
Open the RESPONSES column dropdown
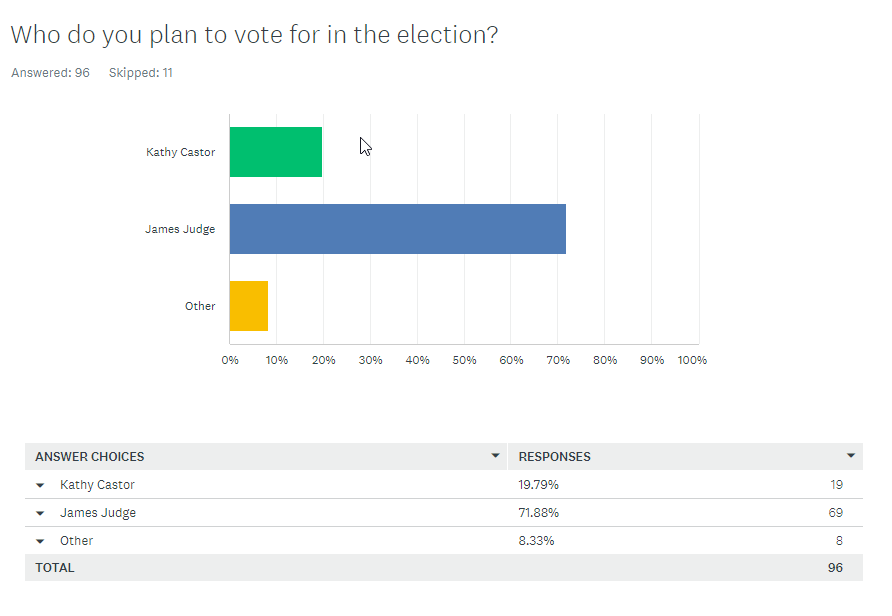[x=852, y=456]
